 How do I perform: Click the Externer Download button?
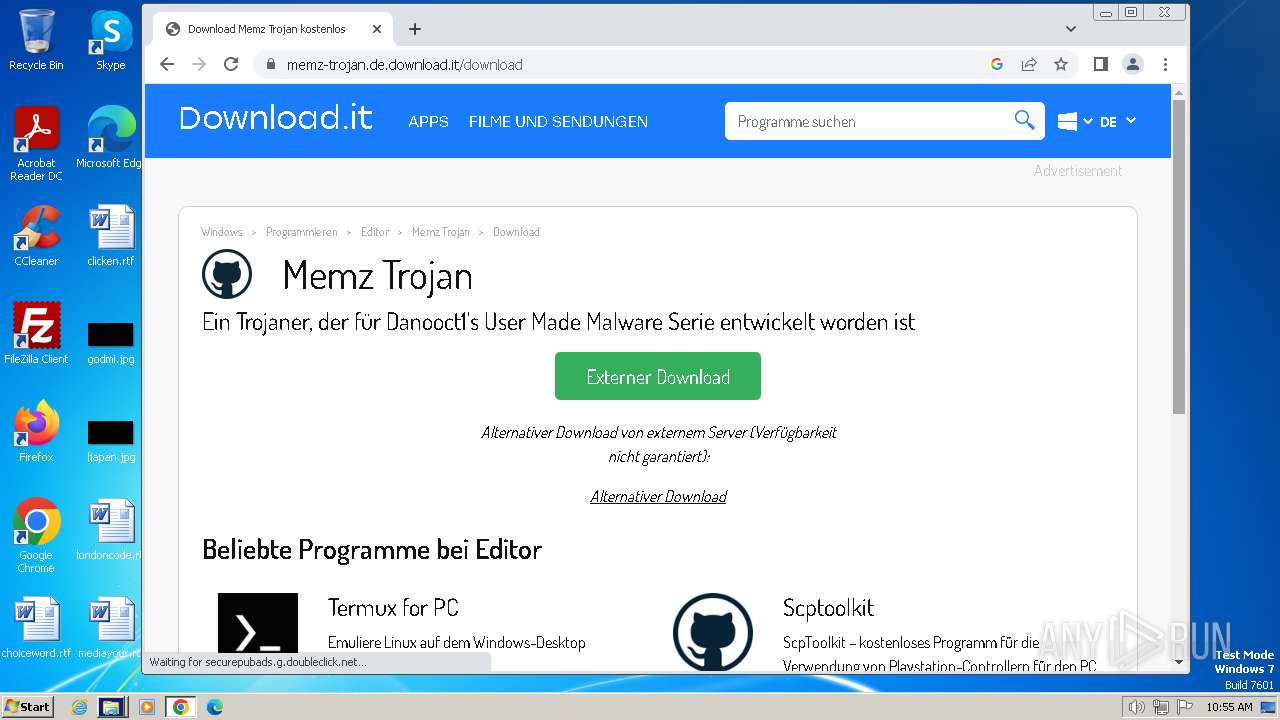(658, 376)
